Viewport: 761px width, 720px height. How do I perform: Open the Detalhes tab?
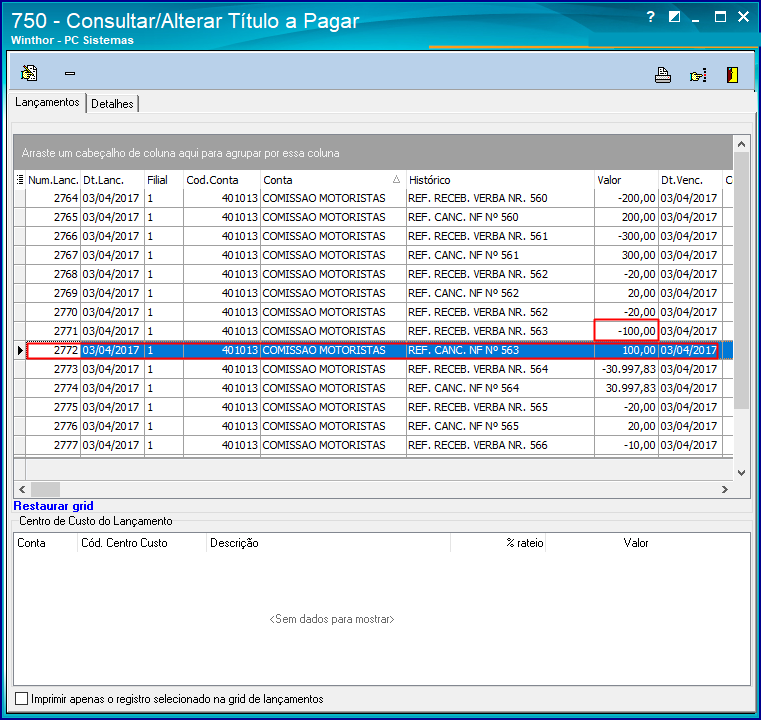pyautogui.click(x=112, y=104)
